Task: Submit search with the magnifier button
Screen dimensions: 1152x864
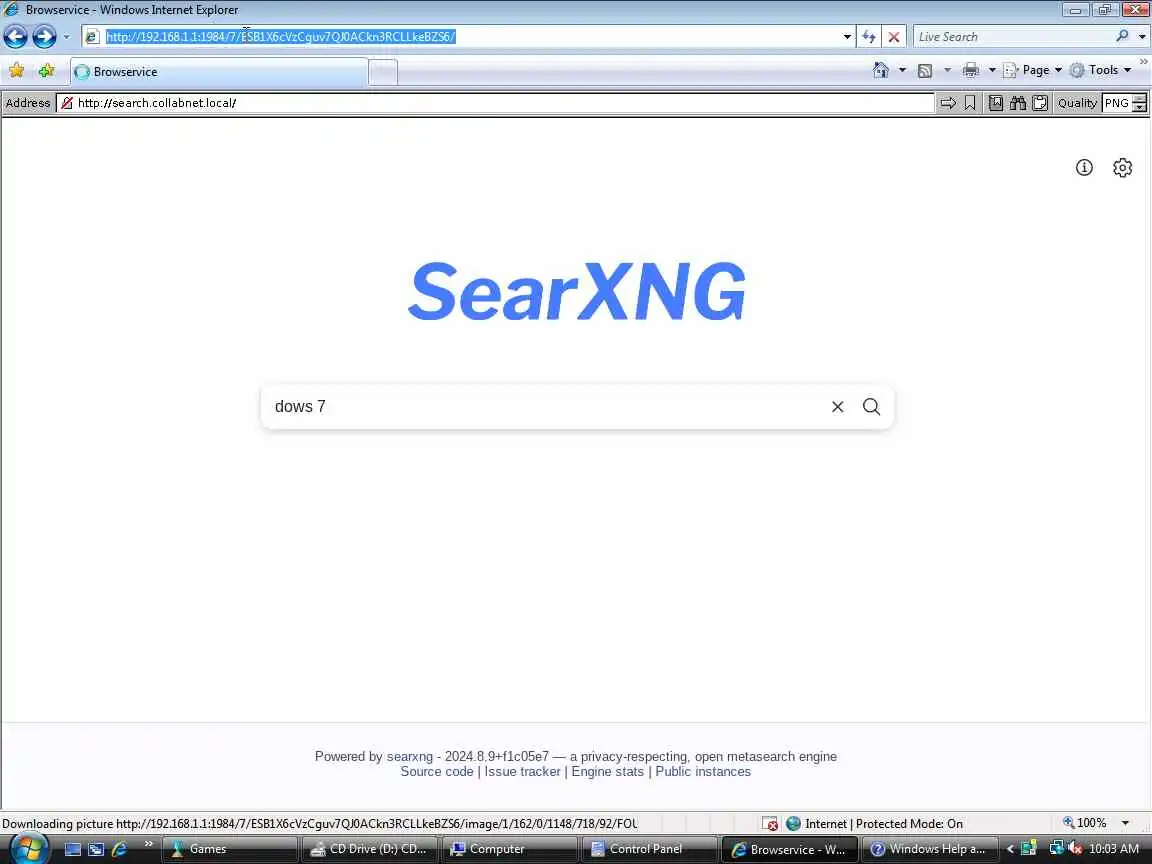Action: click(x=871, y=406)
